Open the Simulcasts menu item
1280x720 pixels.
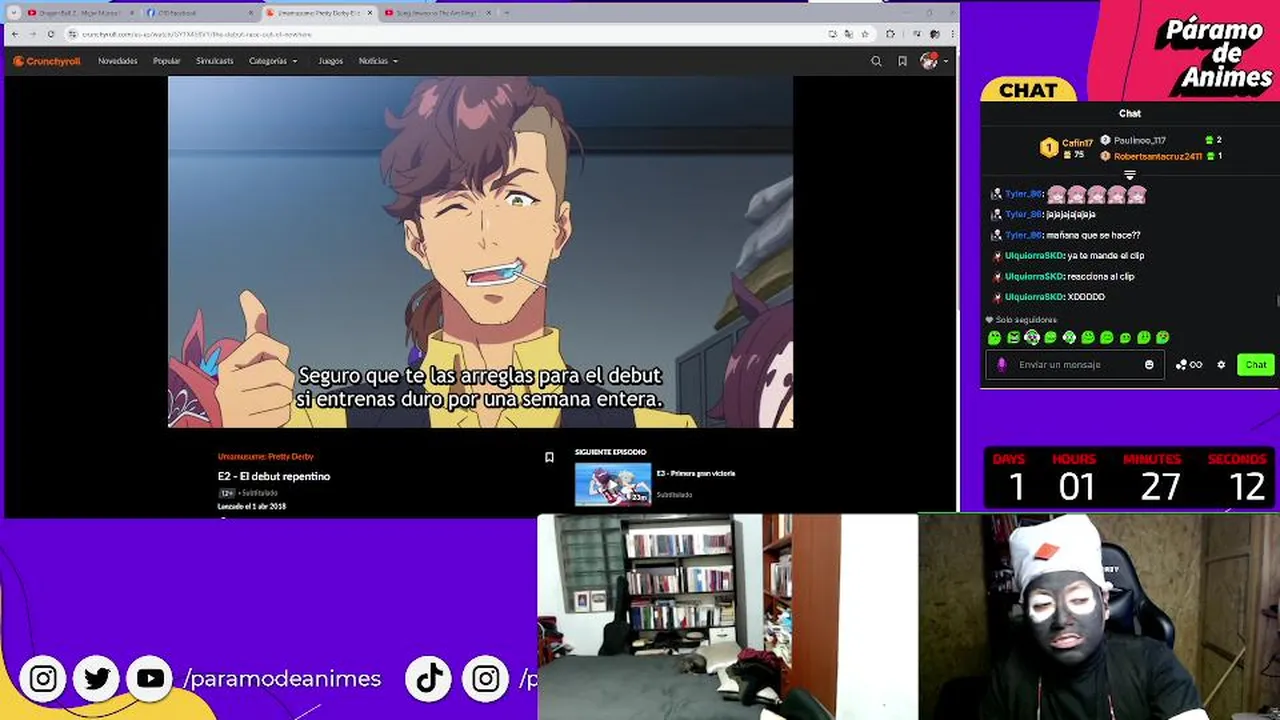tap(214, 61)
